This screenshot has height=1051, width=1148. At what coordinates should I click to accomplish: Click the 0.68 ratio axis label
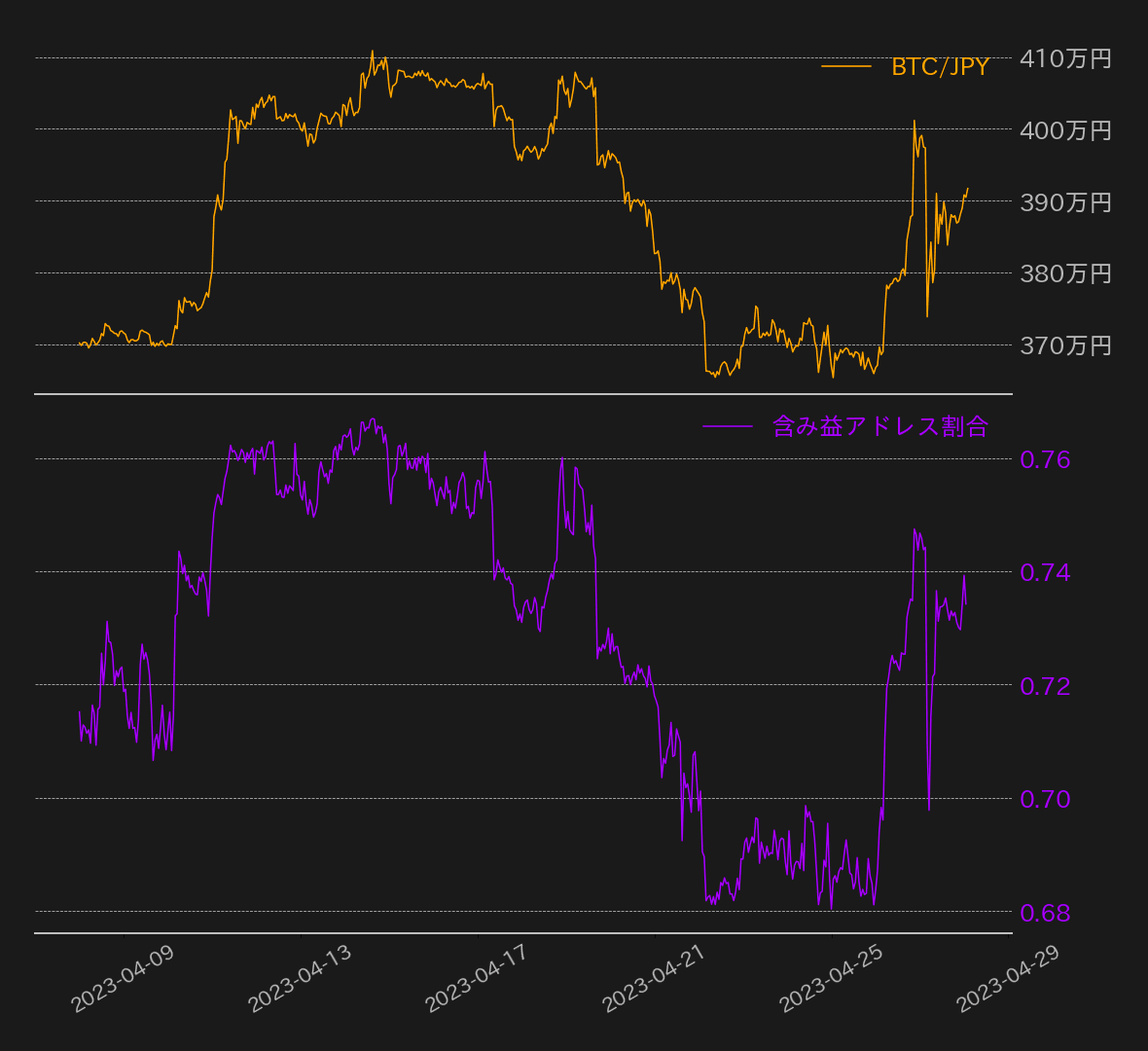[1045, 913]
